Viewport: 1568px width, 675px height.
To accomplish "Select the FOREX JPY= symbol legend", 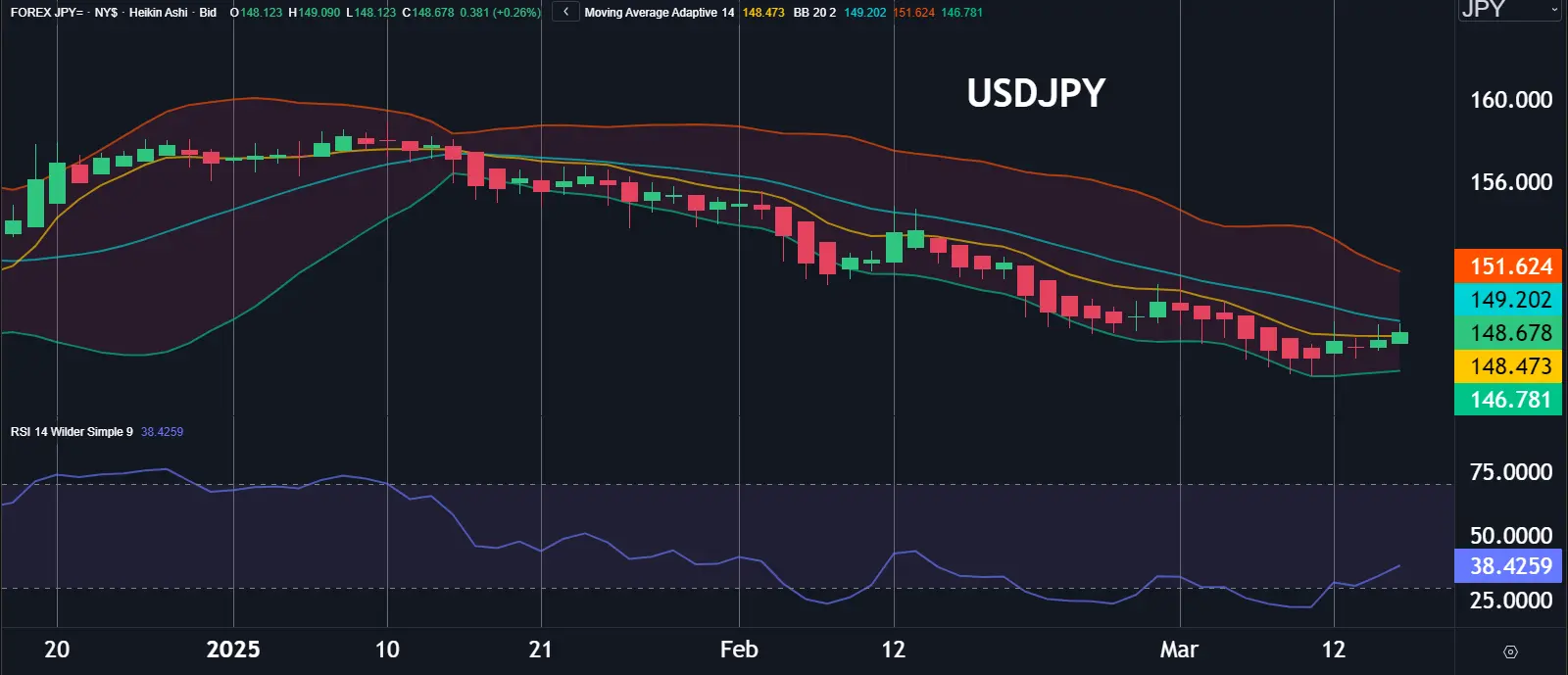I will [x=47, y=13].
